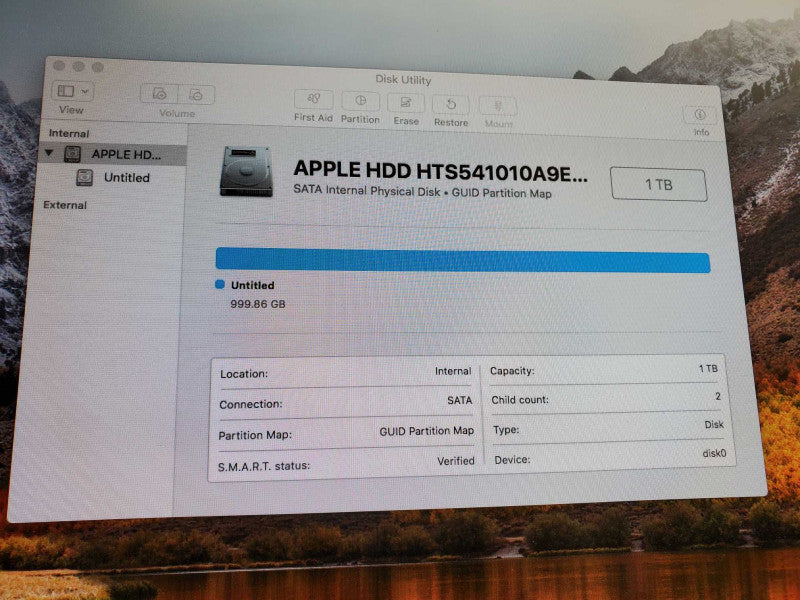Click the Verified status value
Viewport: 800px width, 600px height.
point(456,461)
